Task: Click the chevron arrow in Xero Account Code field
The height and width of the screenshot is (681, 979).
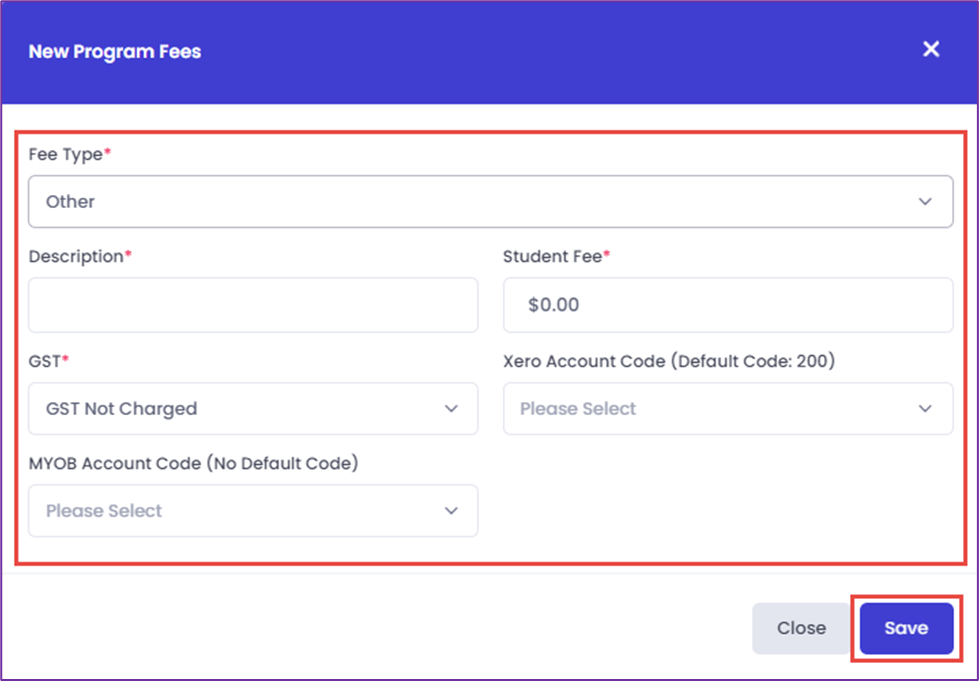Action: pos(925,409)
